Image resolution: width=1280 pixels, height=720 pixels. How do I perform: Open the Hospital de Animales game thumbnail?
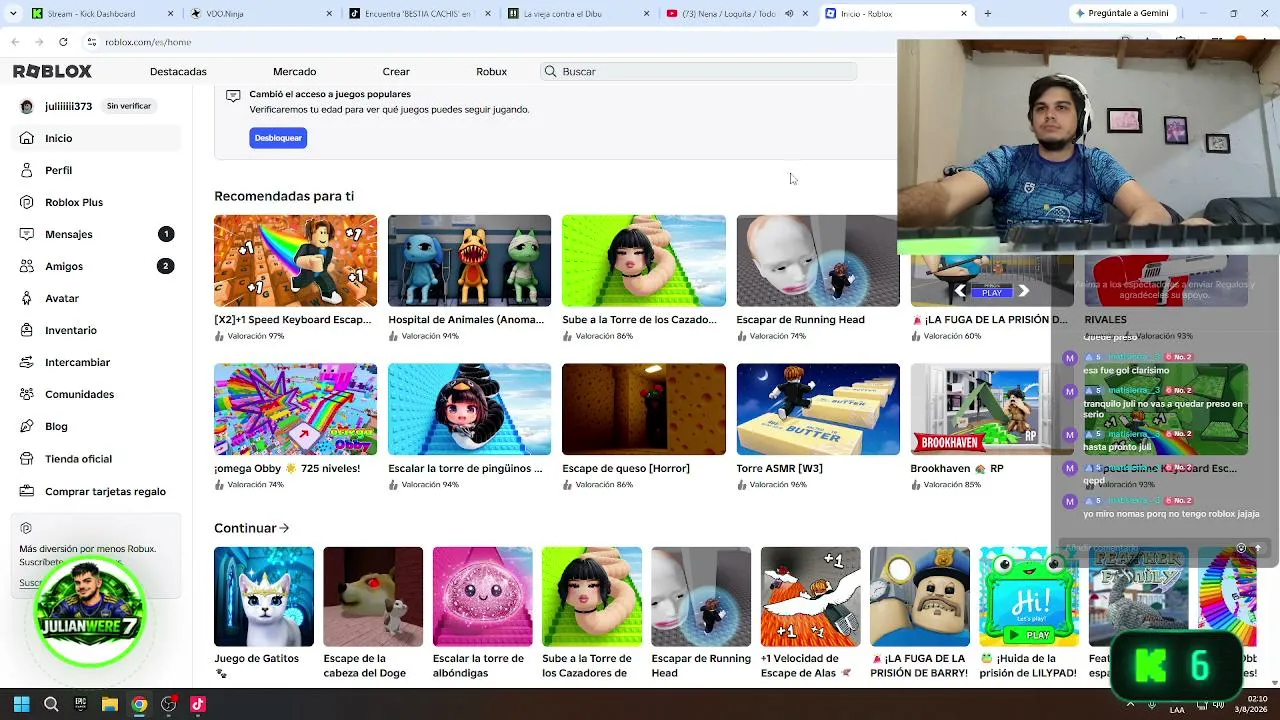point(469,261)
